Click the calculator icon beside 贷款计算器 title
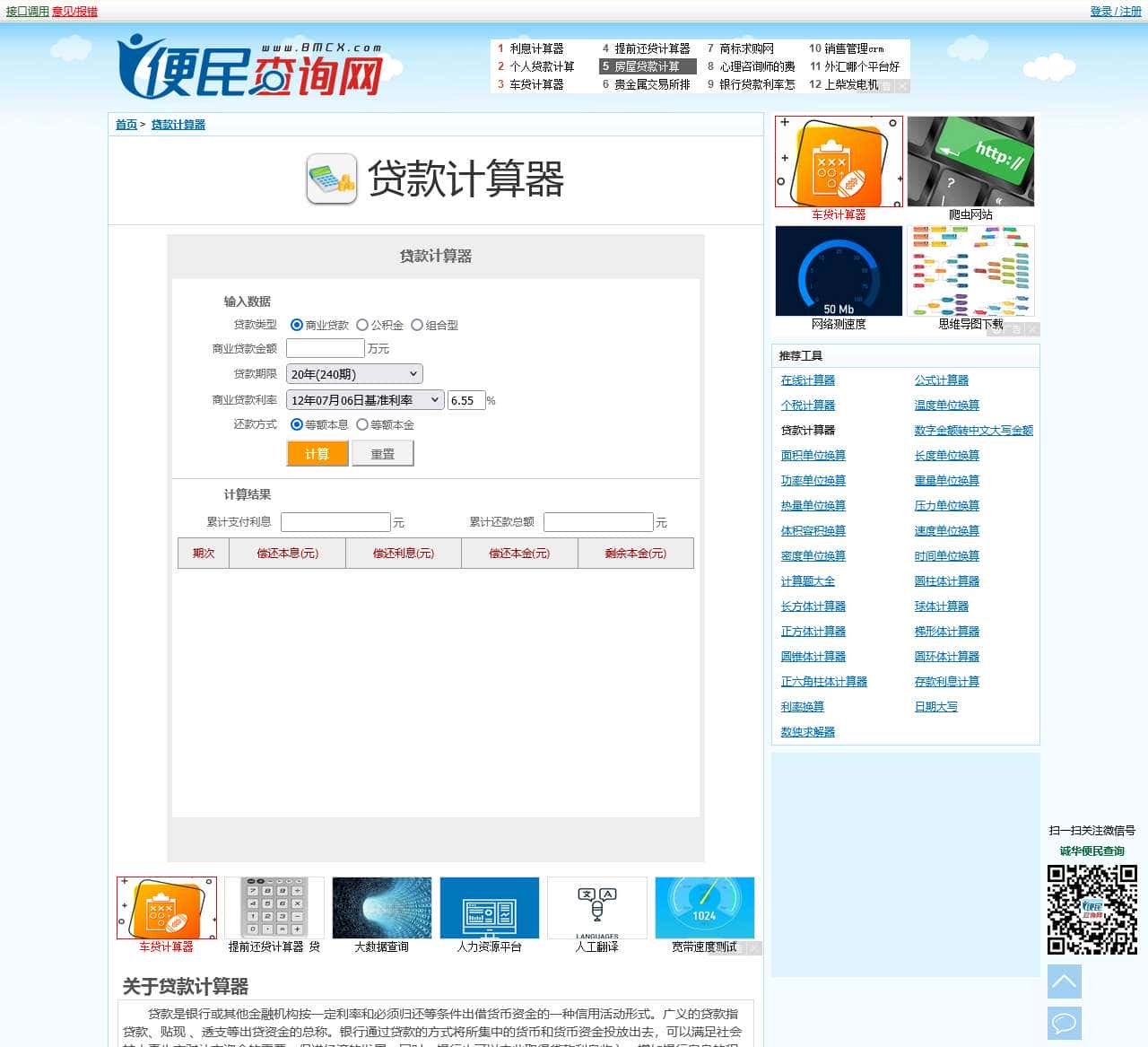 click(331, 179)
